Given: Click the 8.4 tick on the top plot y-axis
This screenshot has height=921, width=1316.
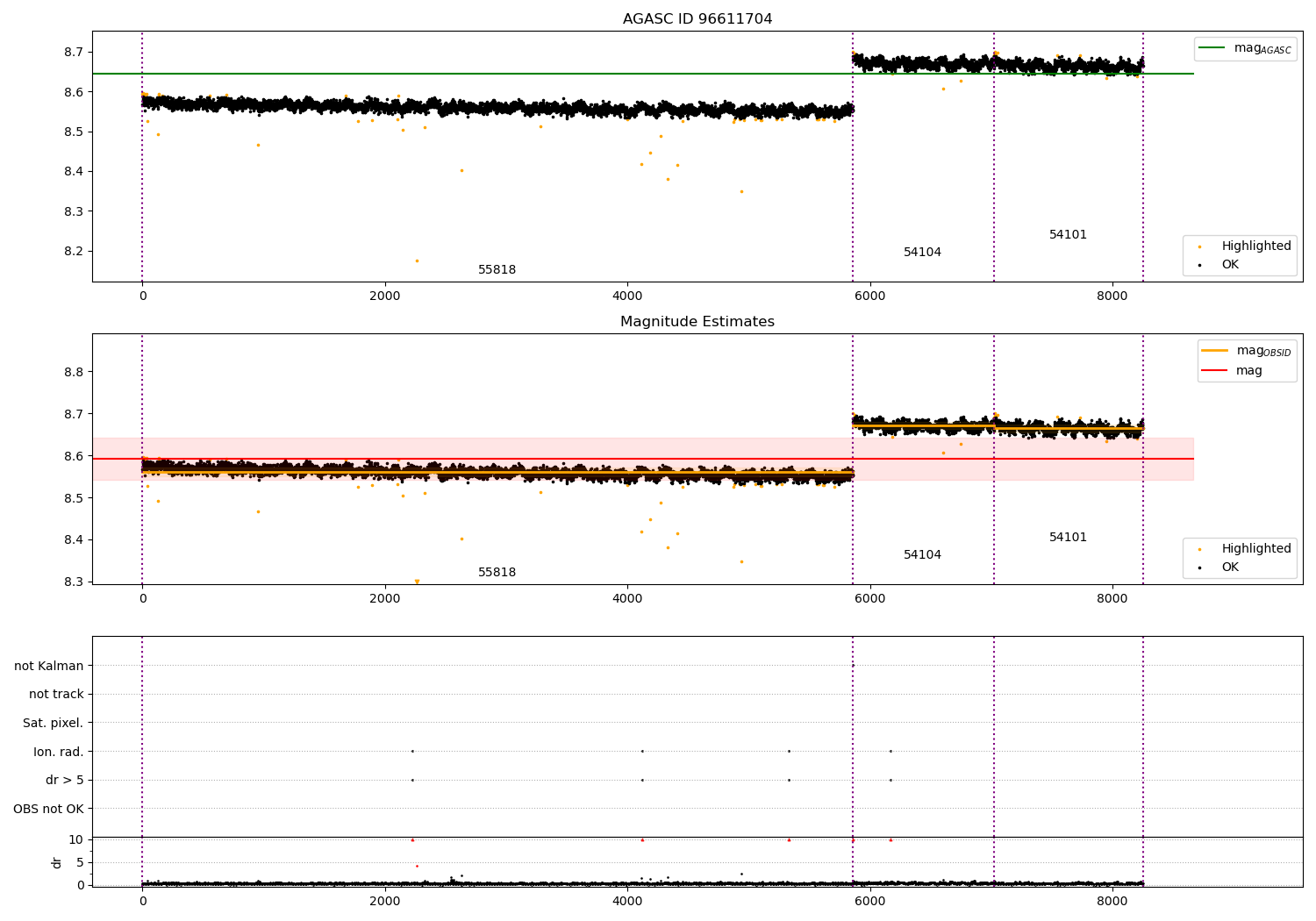Looking at the screenshot, I should pos(74,171).
